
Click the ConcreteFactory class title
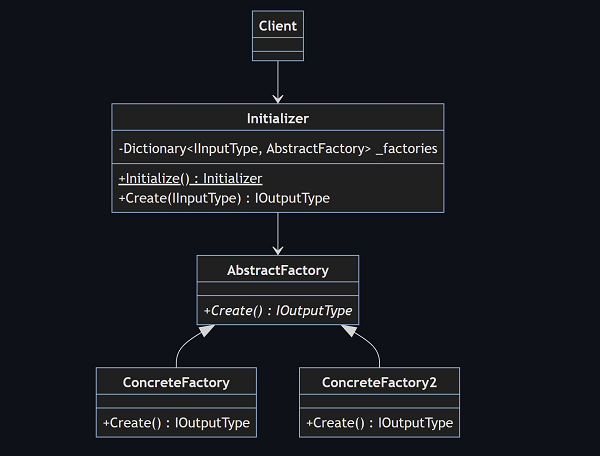click(x=176, y=382)
